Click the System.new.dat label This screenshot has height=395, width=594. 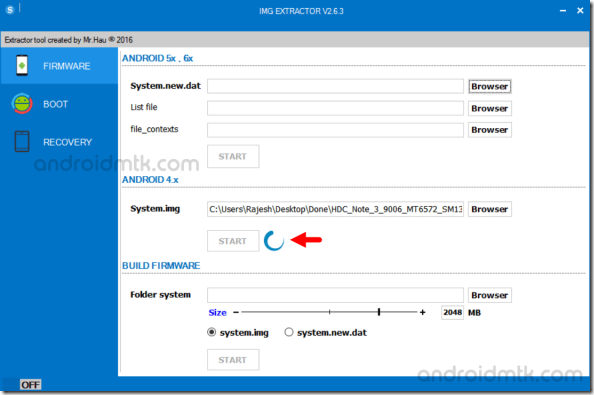(x=166, y=86)
